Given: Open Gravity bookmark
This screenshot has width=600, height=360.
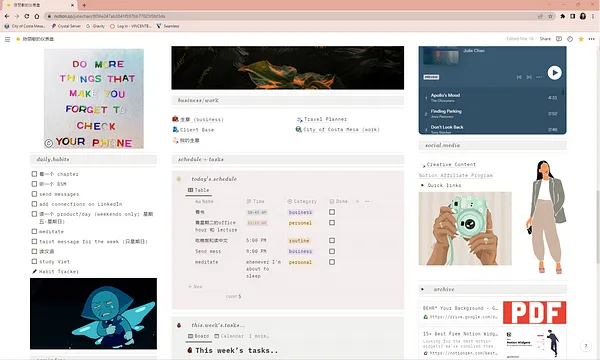Looking at the screenshot, I should [95, 26].
